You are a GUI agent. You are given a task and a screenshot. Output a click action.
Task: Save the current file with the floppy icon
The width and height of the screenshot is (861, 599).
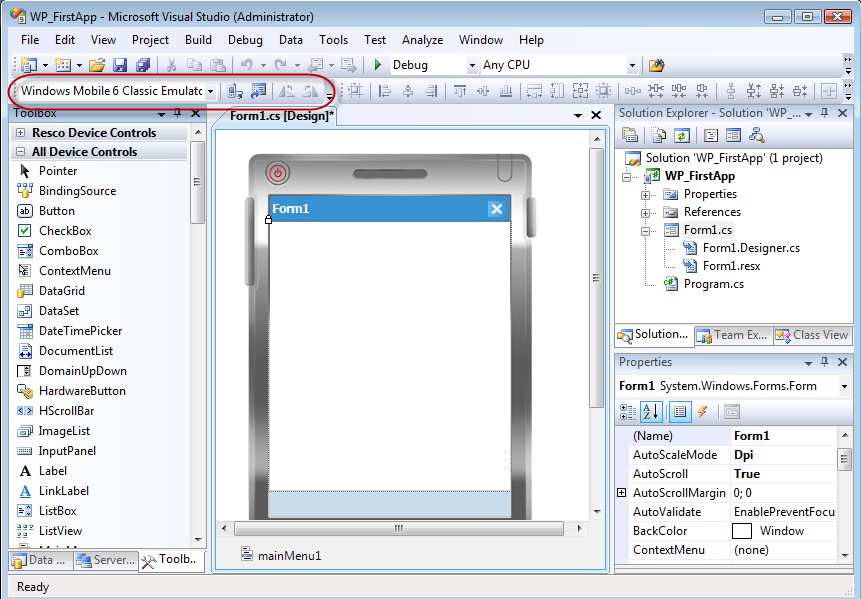point(120,65)
